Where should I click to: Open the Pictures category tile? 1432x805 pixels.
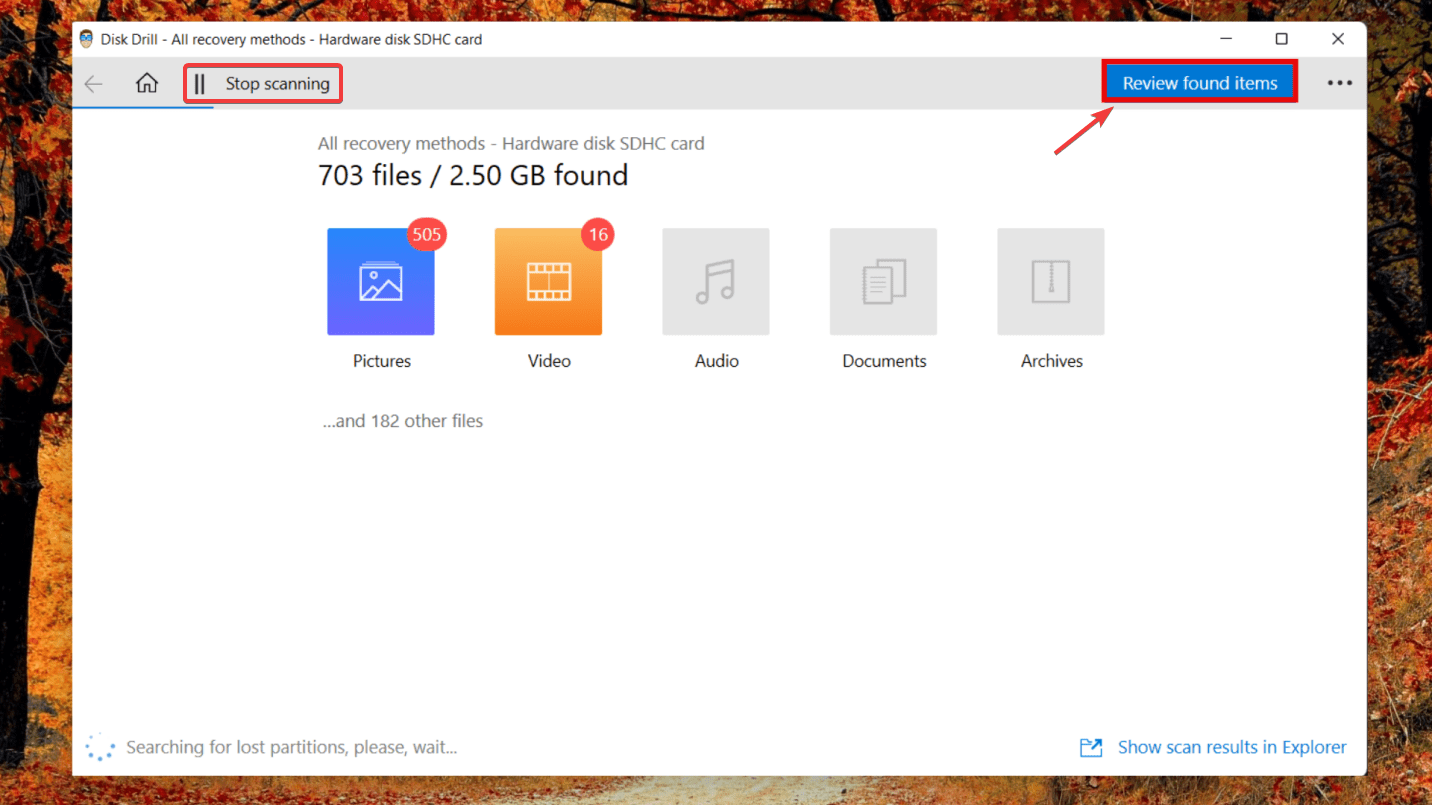click(x=381, y=282)
